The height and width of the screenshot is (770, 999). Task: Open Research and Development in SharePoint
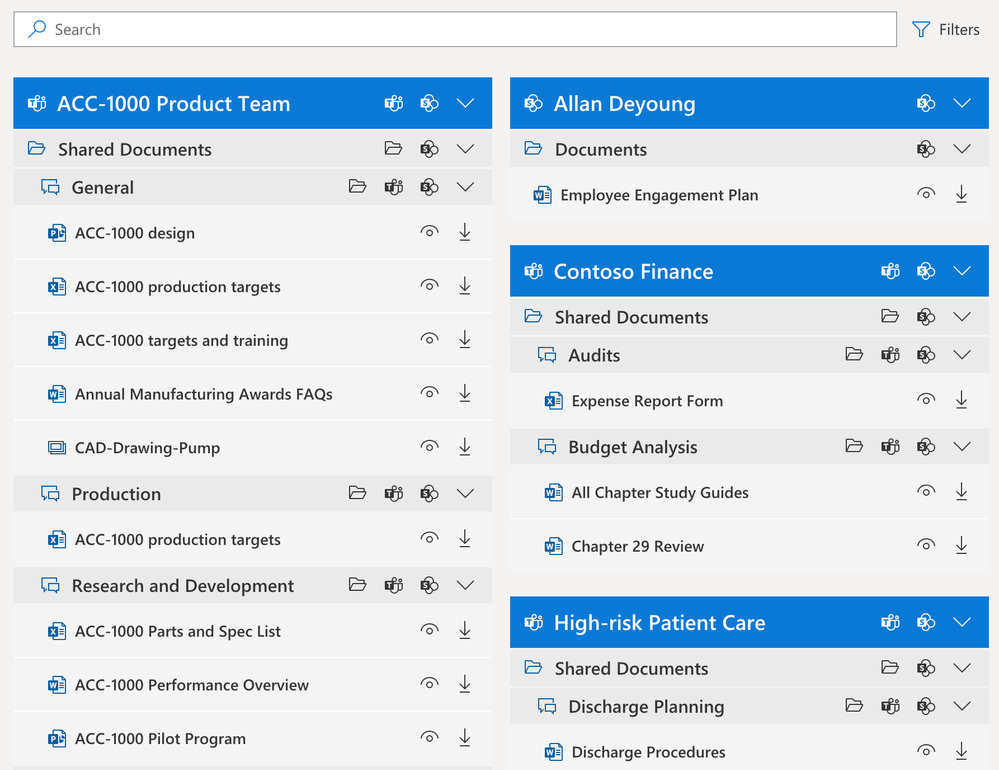[429, 585]
